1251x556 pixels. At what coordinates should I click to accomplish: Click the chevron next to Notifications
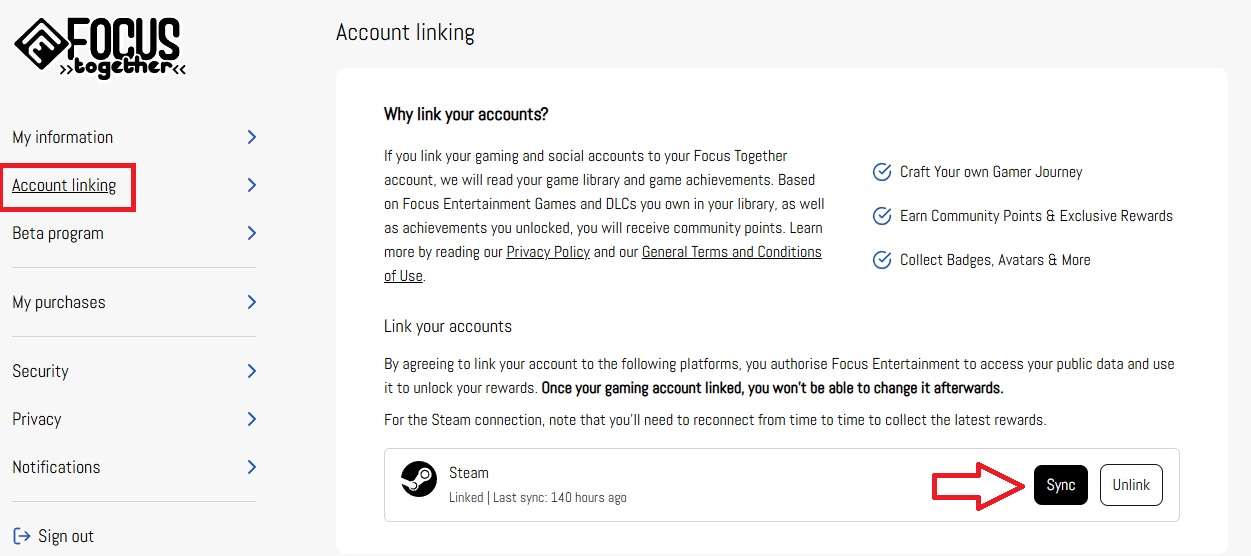pyautogui.click(x=252, y=467)
